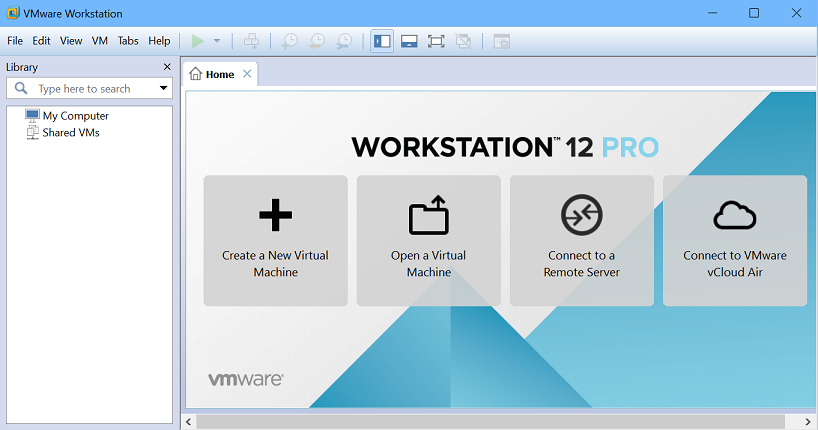
Task: Expand the library search filter dropdown
Action: (163, 89)
